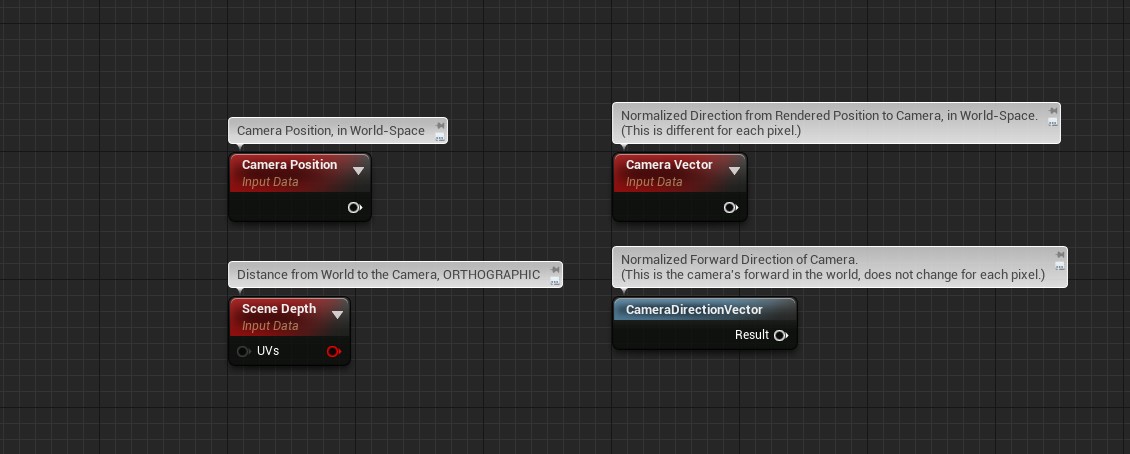Pin the CameraDirectionVector comment bubble

coord(1060,255)
